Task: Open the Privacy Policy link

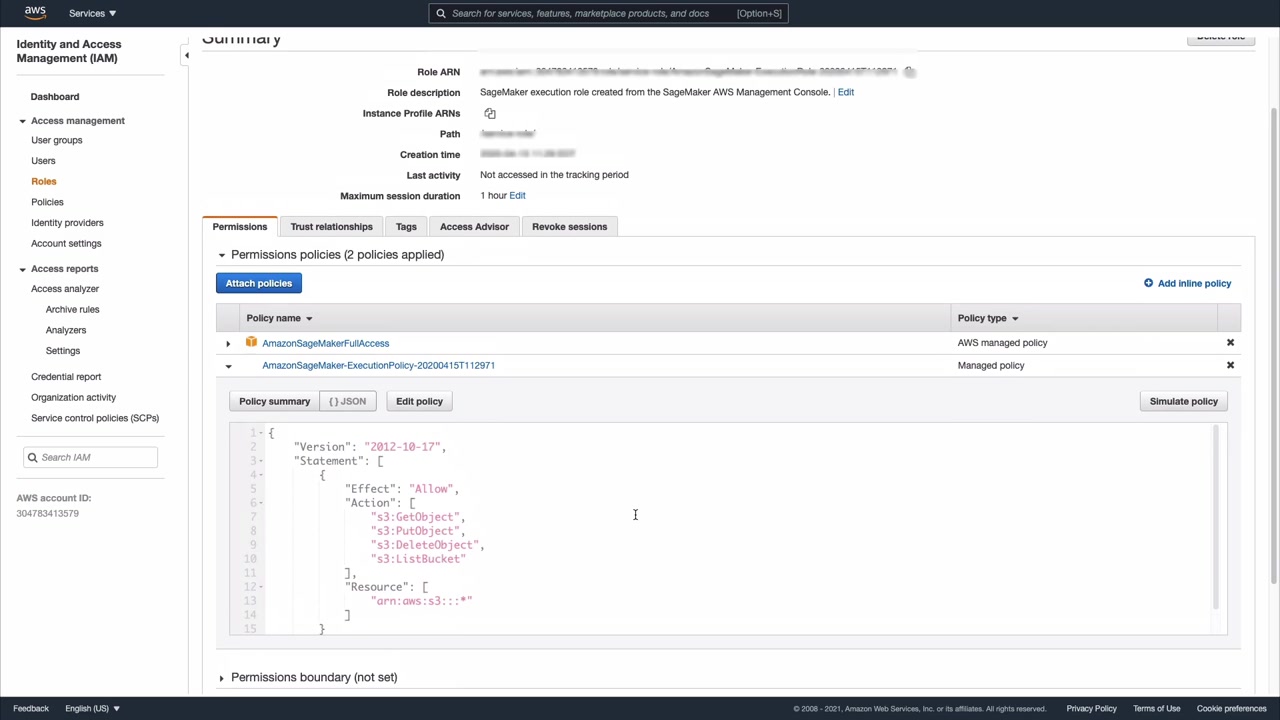Action: coord(1092,709)
